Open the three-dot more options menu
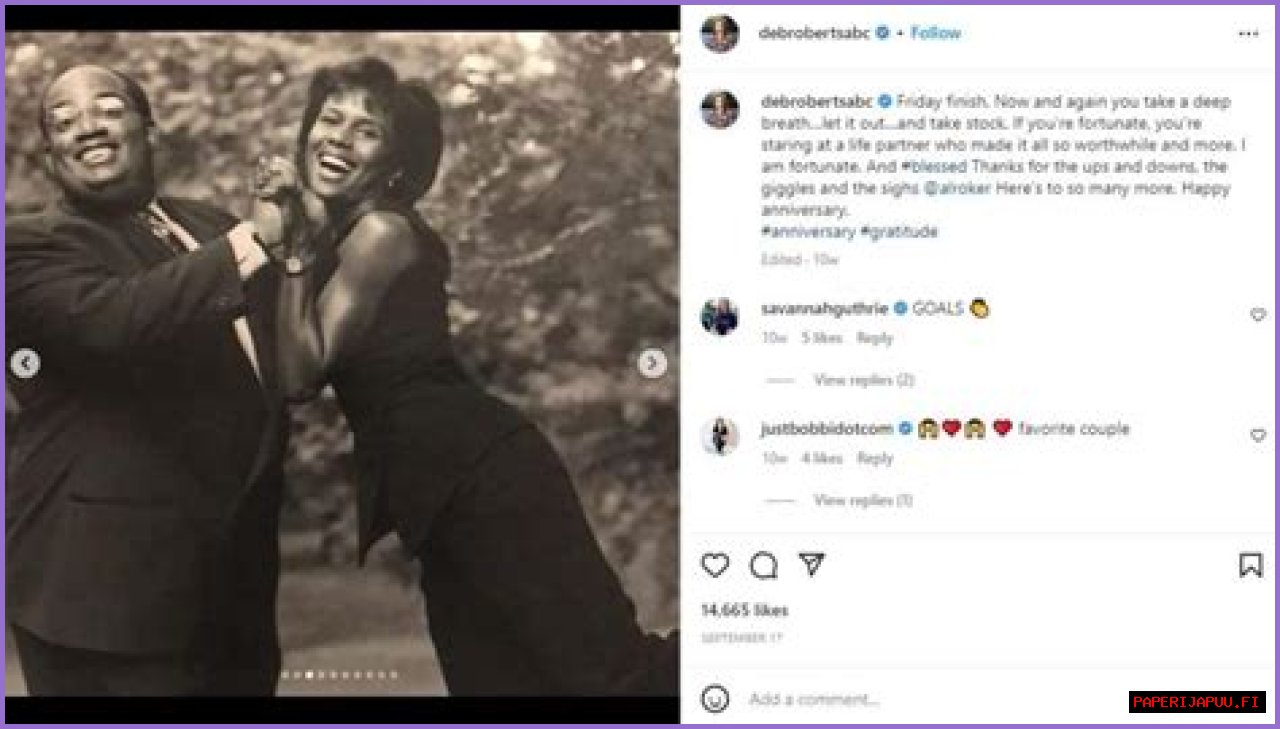The height and width of the screenshot is (729, 1280). click(x=1248, y=33)
